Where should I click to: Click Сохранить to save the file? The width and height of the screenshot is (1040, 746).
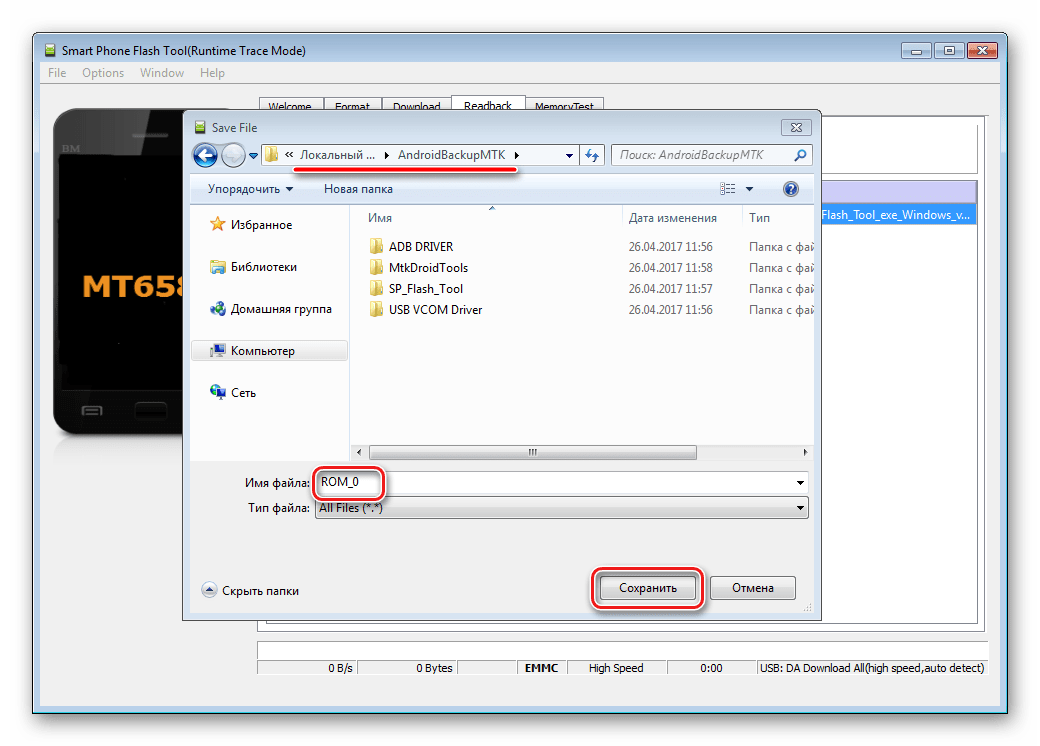(647, 588)
